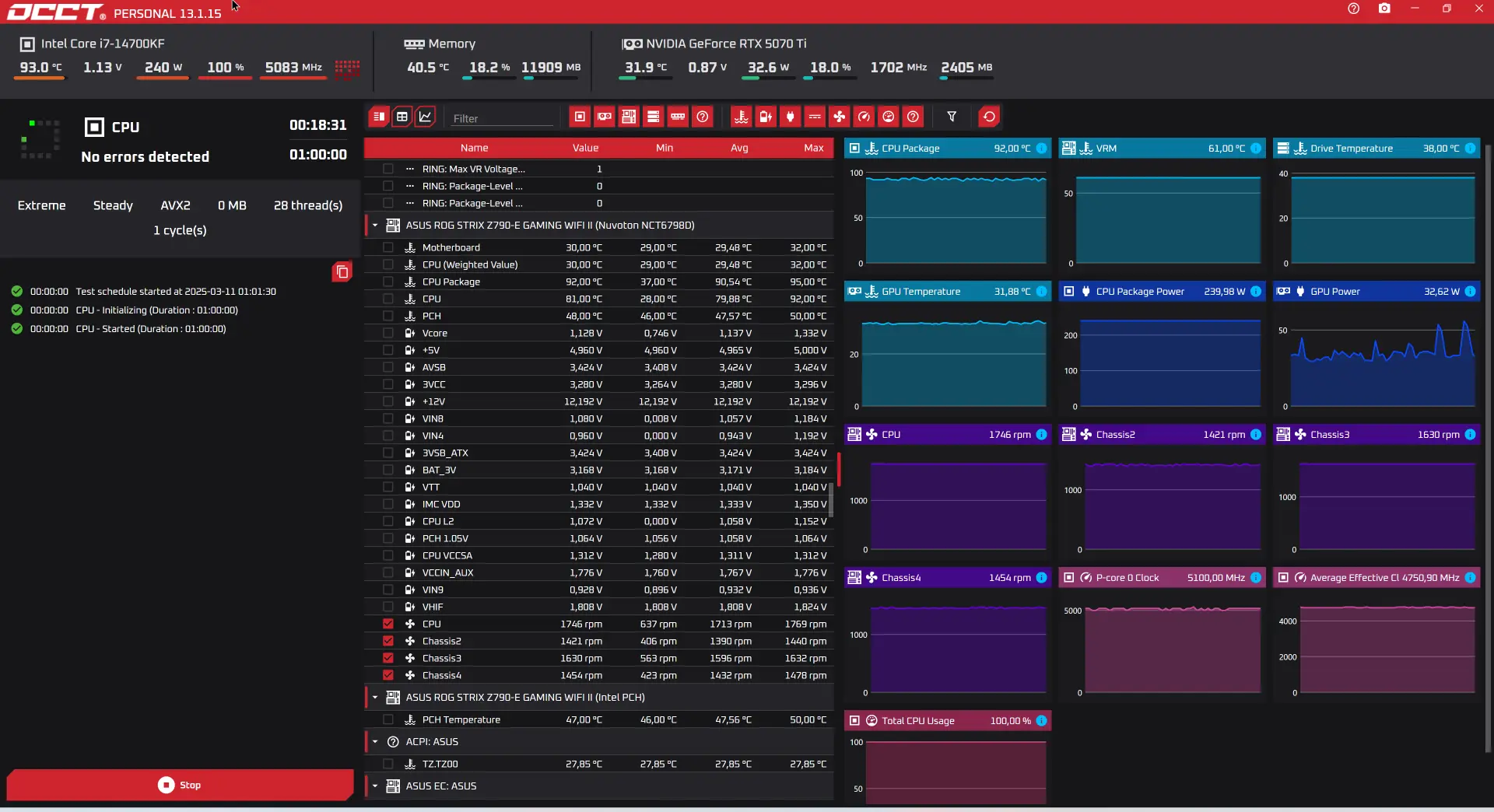Image resolution: width=1494 pixels, height=812 pixels.
Task: Focus the Filter text field
Action: click(502, 118)
